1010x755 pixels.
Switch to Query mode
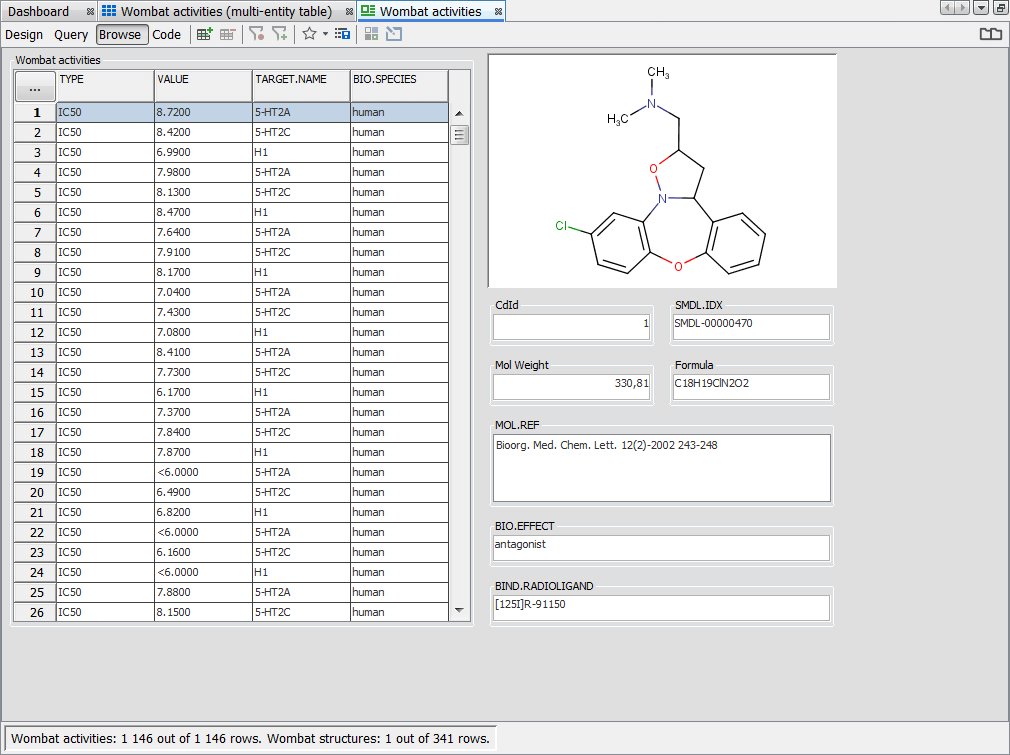pyautogui.click(x=71, y=34)
